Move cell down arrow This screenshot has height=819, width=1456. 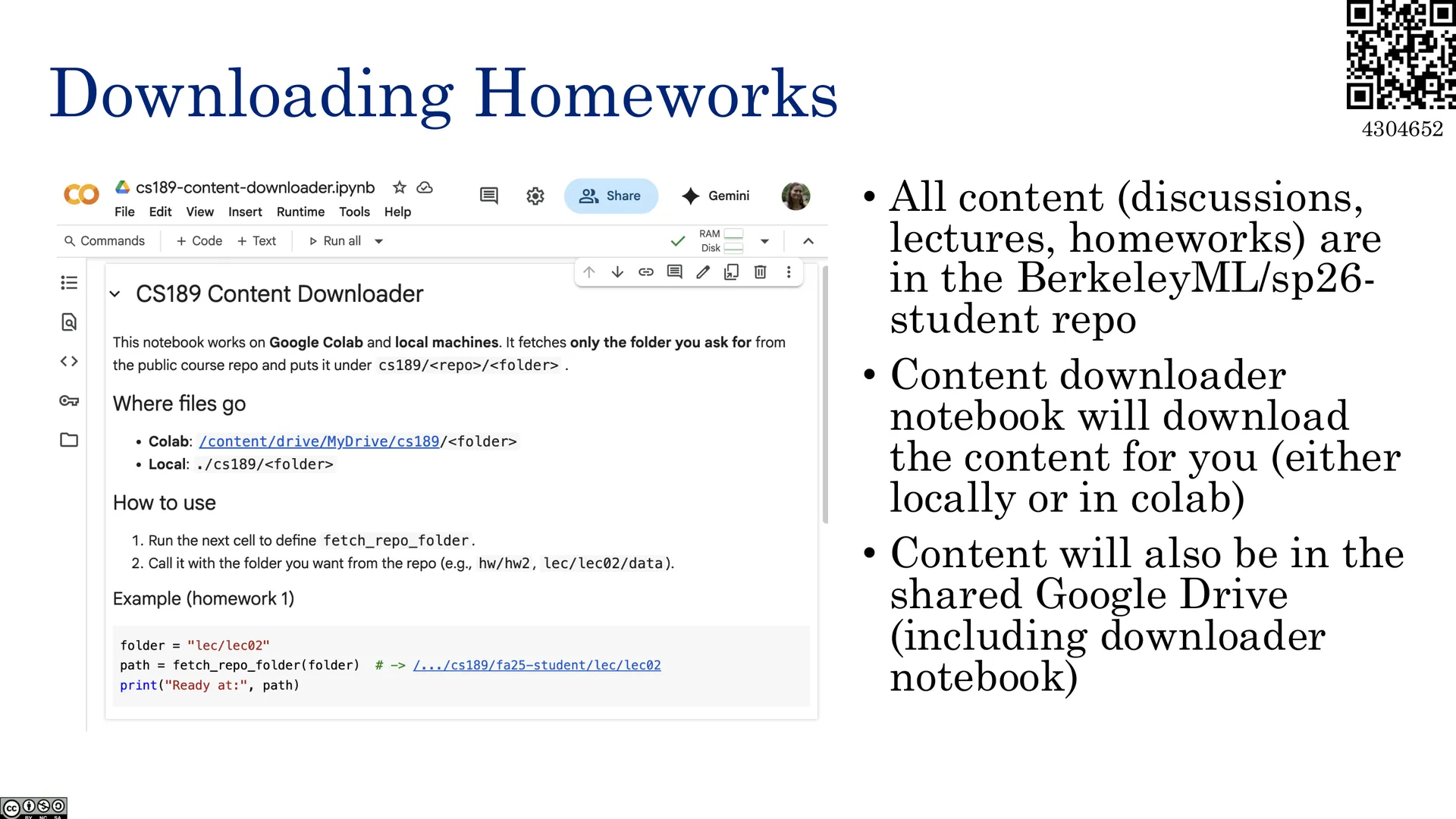(617, 271)
